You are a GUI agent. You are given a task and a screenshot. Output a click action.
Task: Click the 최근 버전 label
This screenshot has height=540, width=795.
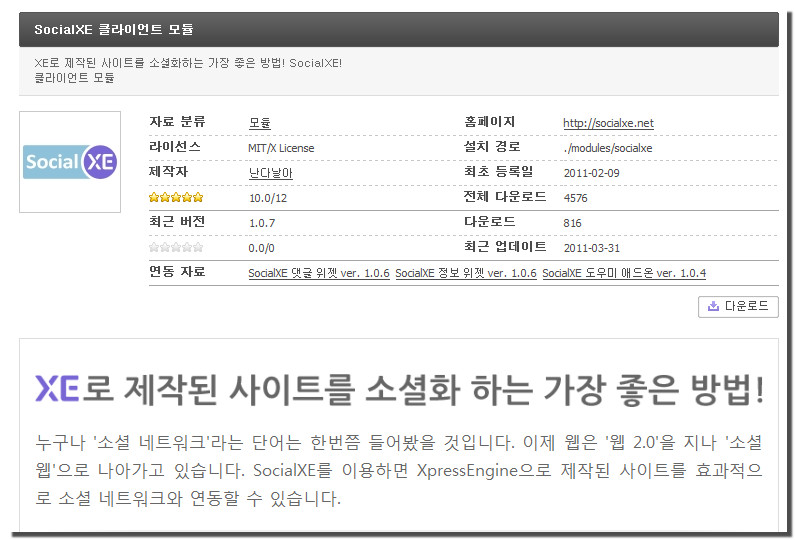pos(177,221)
